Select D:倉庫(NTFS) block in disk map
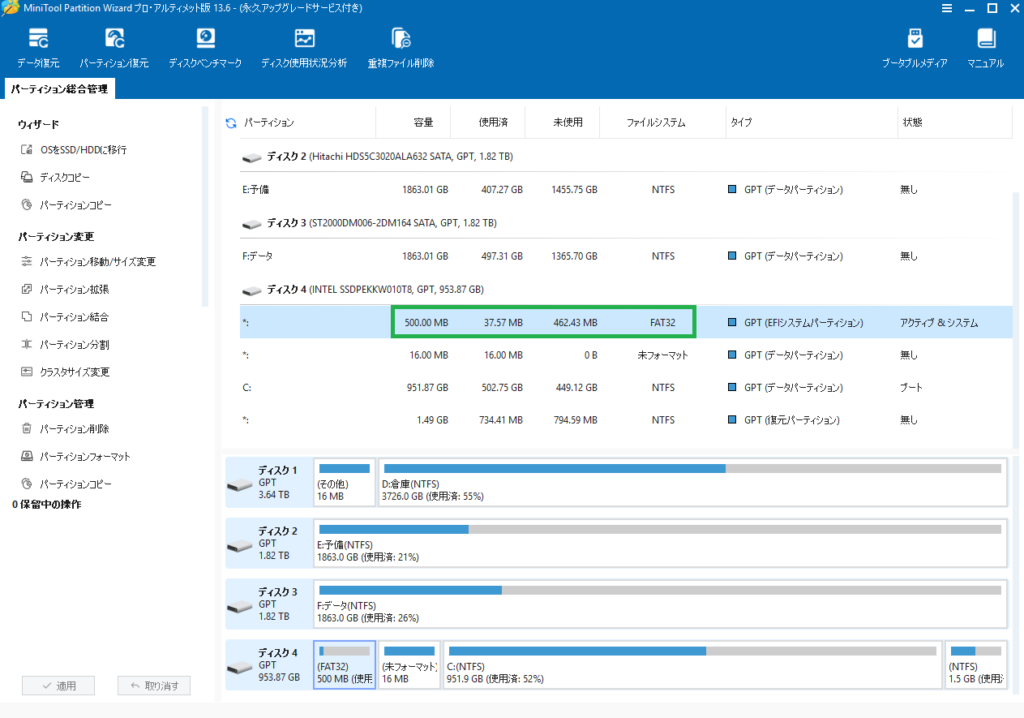 [x=692, y=482]
